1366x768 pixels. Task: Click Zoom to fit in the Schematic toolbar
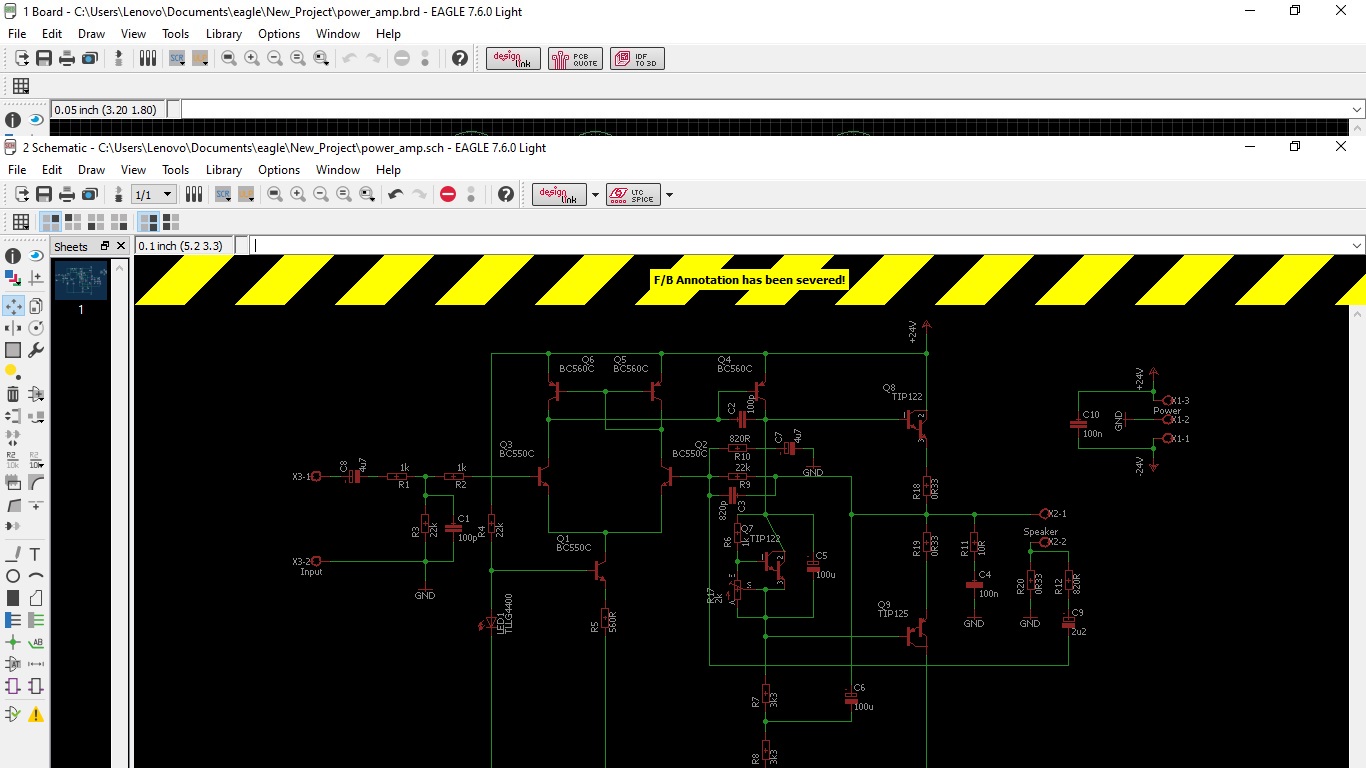[275, 194]
